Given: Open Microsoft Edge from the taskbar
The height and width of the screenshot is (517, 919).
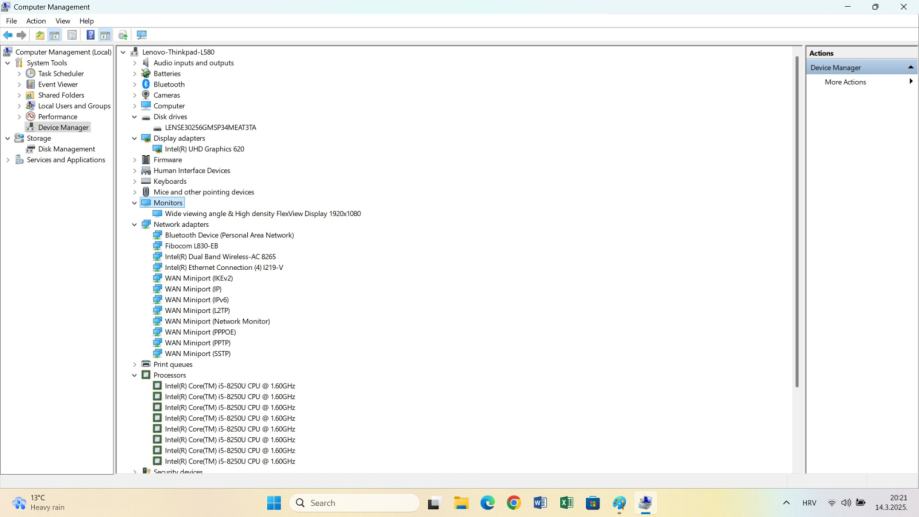Looking at the screenshot, I should coord(488,503).
